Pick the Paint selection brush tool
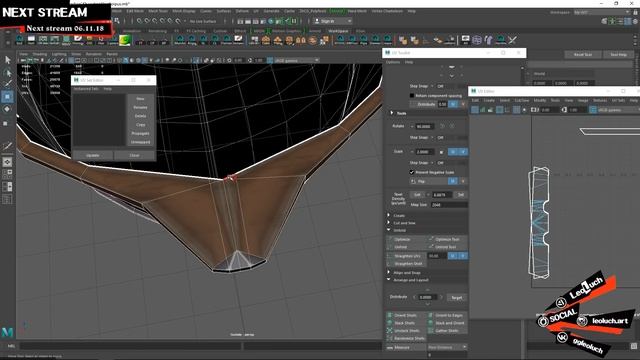 [7, 84]
